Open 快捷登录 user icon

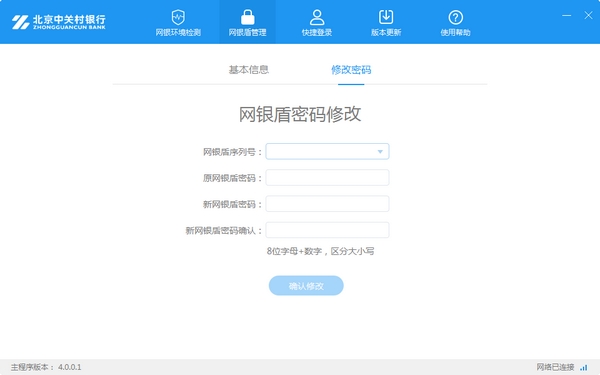317,17
